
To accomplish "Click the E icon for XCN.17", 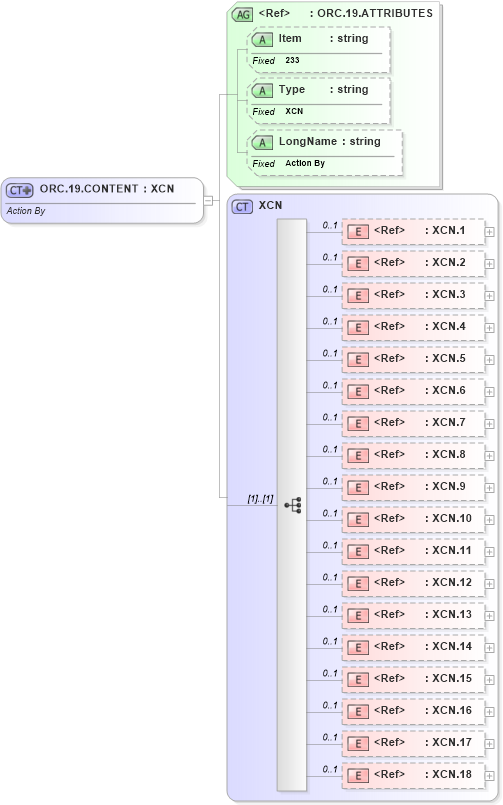I will pos(358,743).
